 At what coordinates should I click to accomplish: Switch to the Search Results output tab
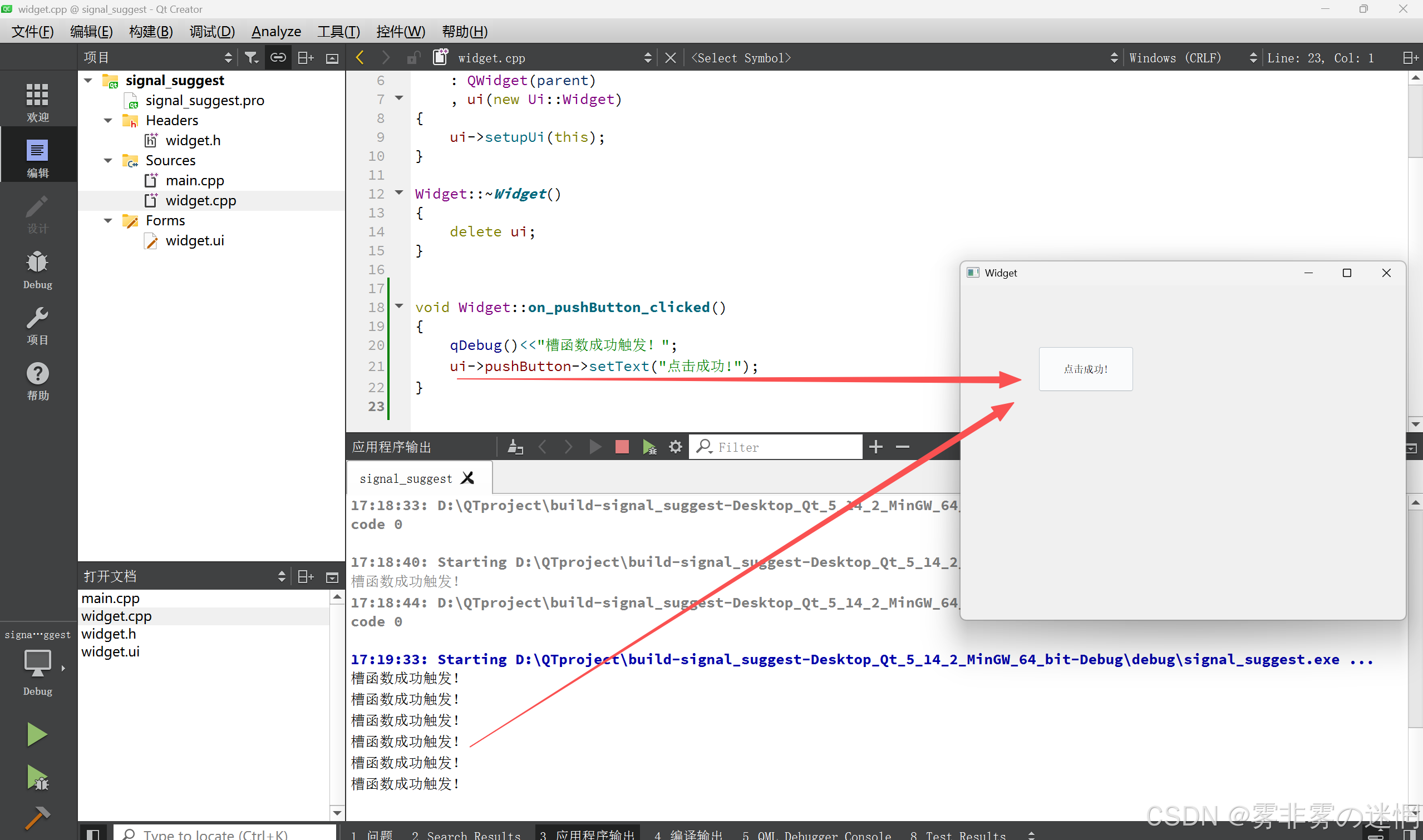pos(466,835)
